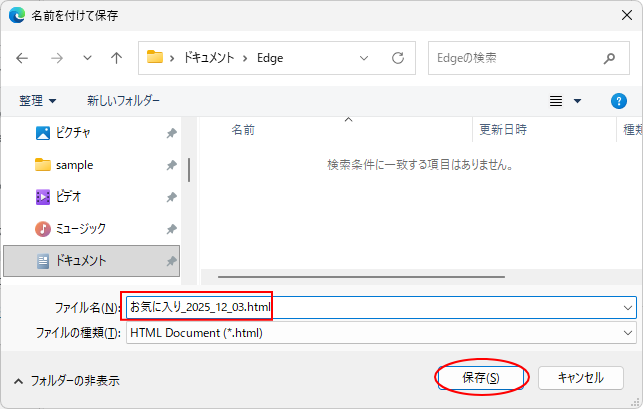Viewport: 643px width, 409px height.
Task: Click the ミュージック note icon in sidebar
Action: click(x=43, y=229)
